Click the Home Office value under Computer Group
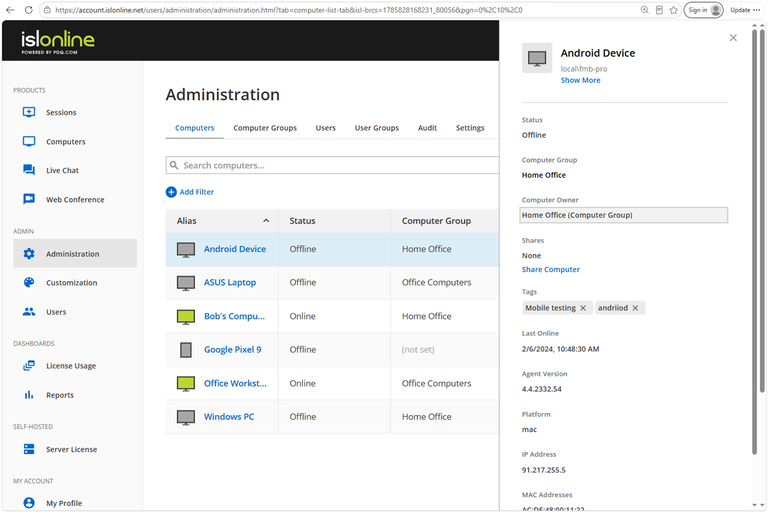768x512 pixels. point(544,175)
